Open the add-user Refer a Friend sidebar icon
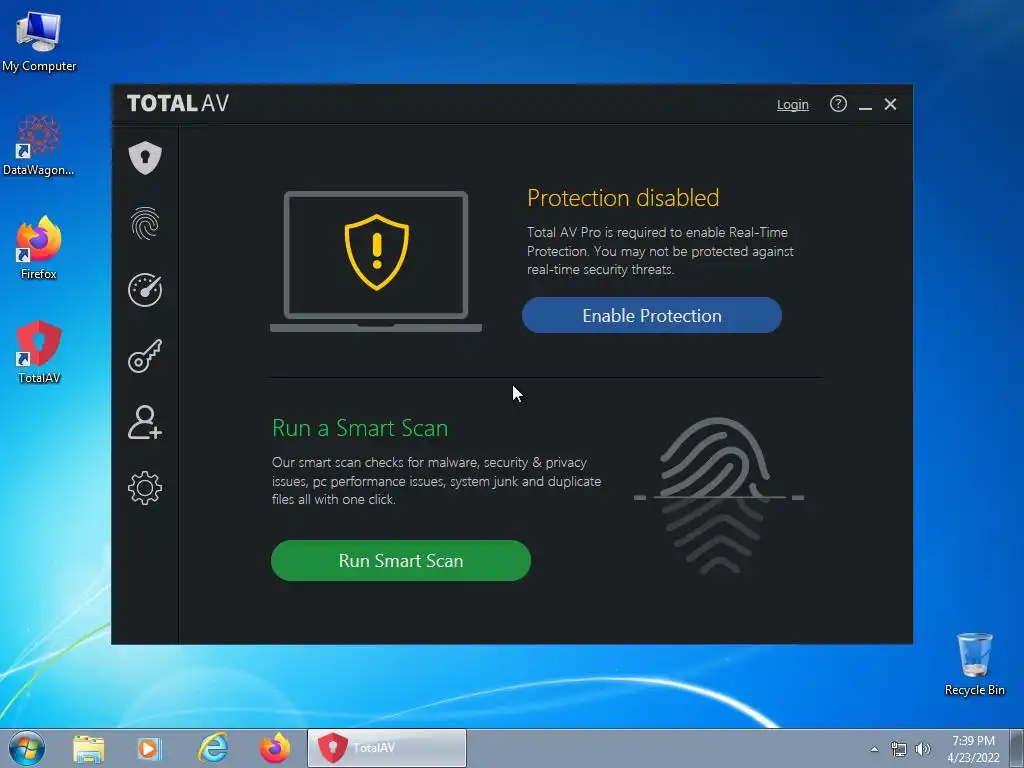Screen dimensions: 1024x768 pyautogui.click(x=144, y=422)
